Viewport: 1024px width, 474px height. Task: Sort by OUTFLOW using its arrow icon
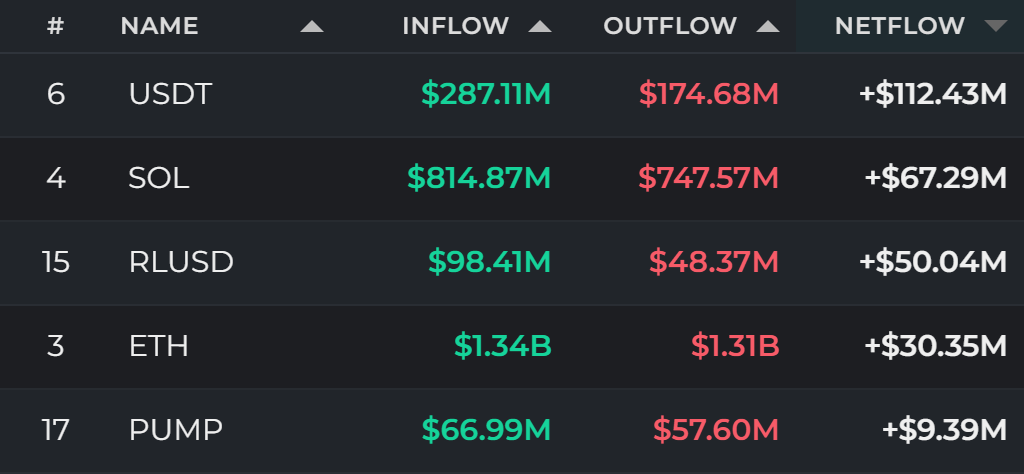point(768,26)
